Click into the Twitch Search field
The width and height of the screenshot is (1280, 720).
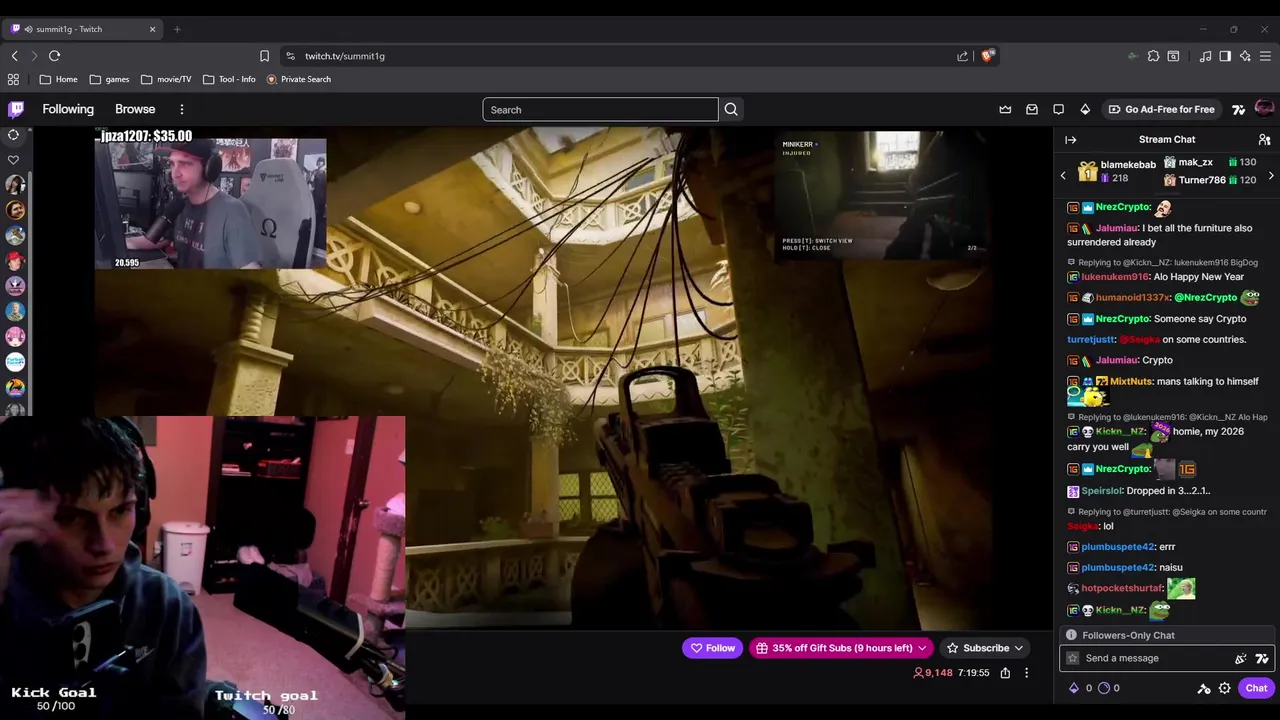600,110
